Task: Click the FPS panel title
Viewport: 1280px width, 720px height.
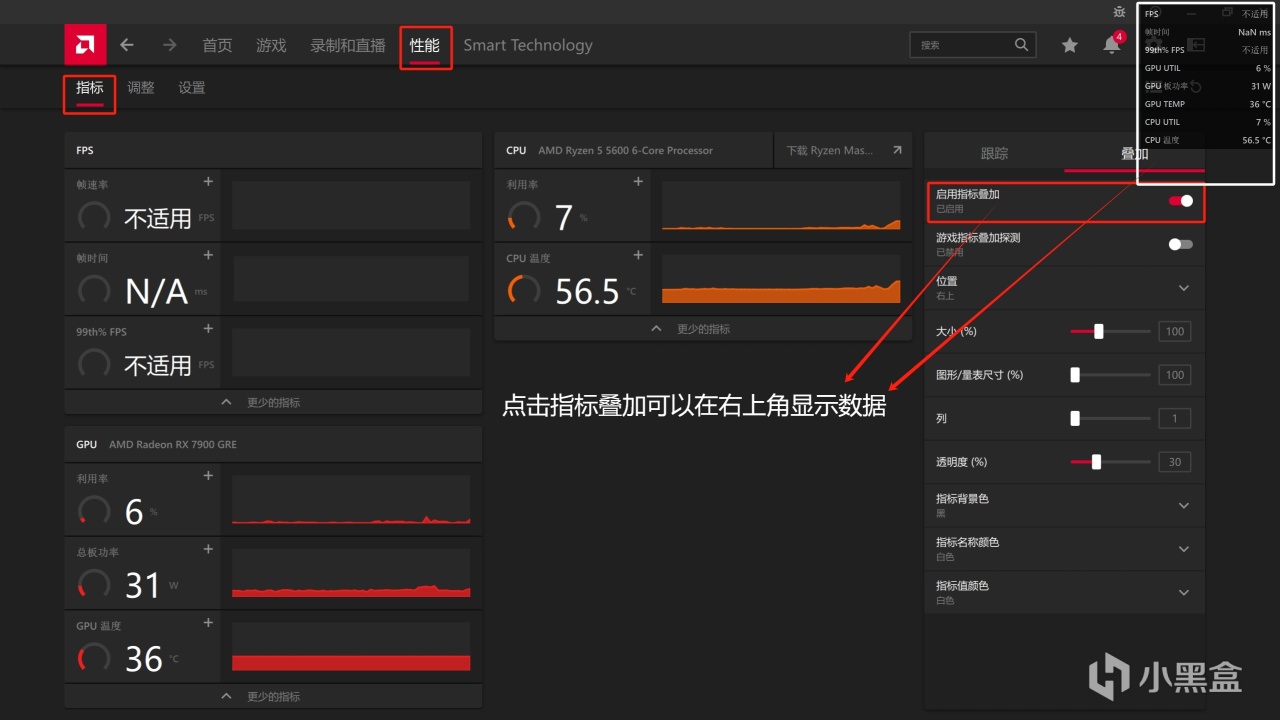Action: [x=85, y=150]
